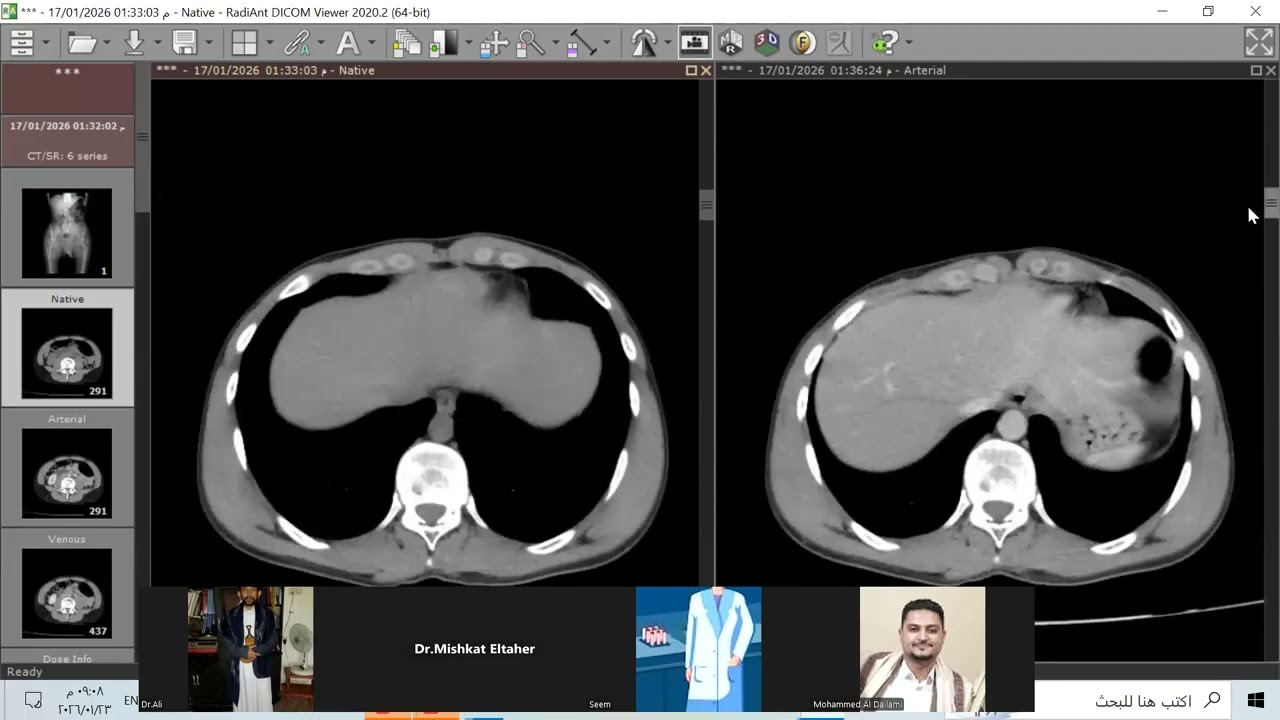
Task: Click the Arterial panel slice slider handle
Action: click(1271, 203)
